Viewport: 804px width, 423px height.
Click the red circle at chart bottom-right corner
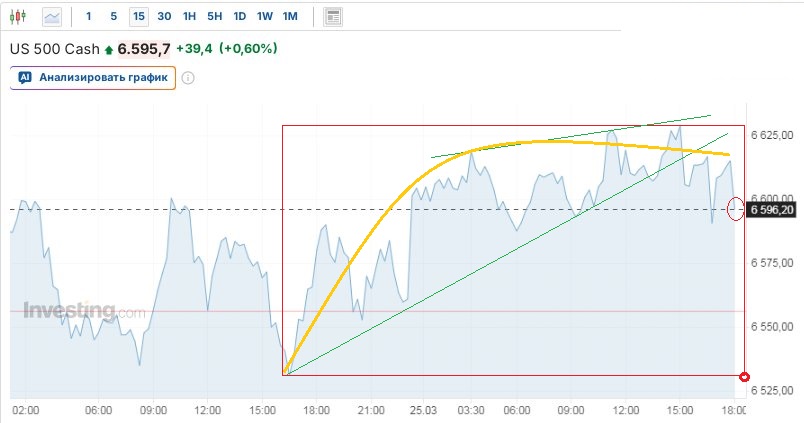pos(743,376)
